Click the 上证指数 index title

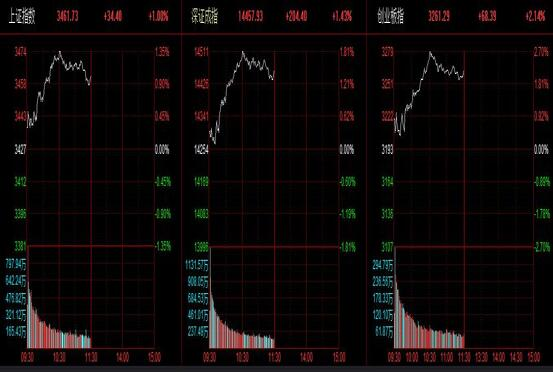point(22,17)
